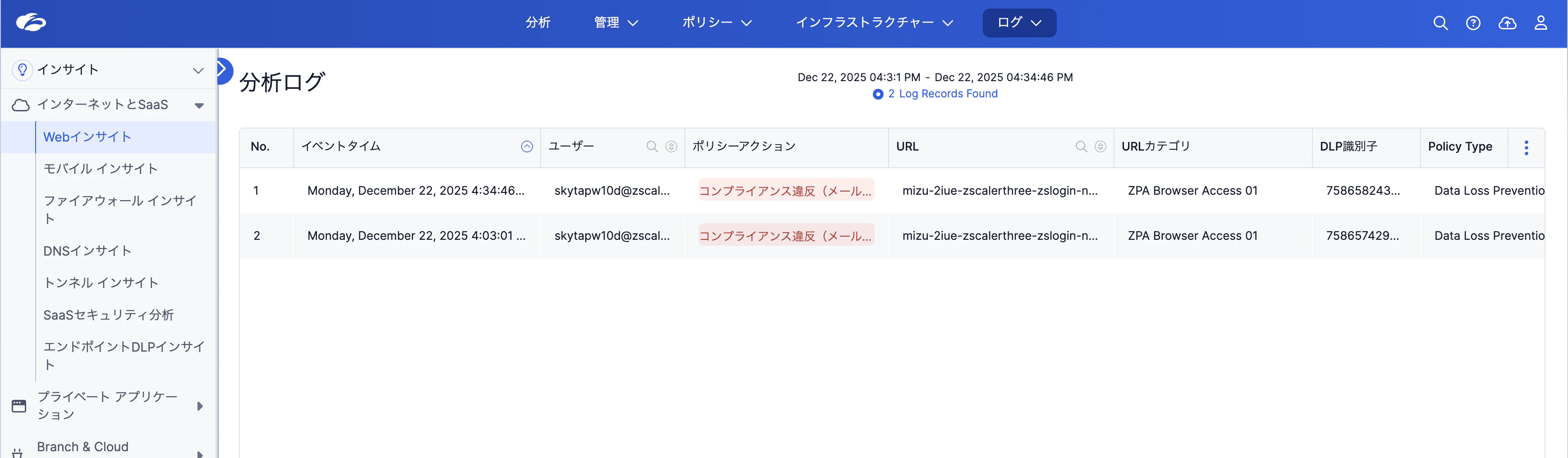Select ファイアウォール インサイト in sidebar
The image size is (1568, 458).
120,209
